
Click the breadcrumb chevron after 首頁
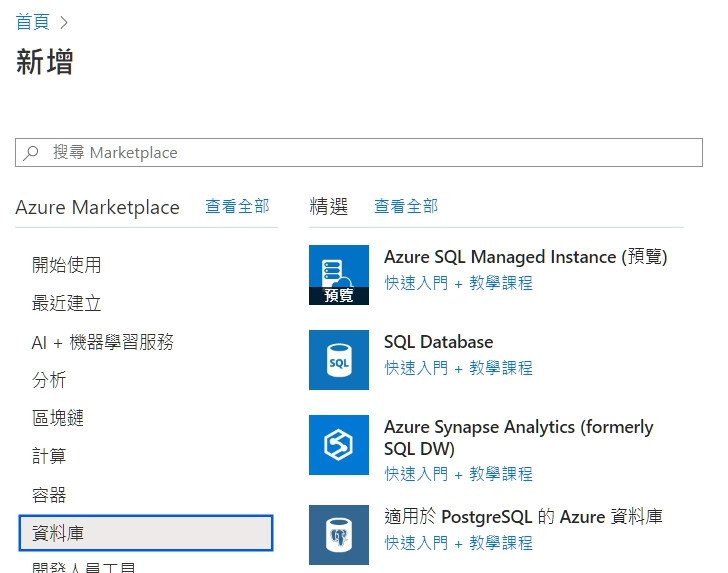pos(64,22)
